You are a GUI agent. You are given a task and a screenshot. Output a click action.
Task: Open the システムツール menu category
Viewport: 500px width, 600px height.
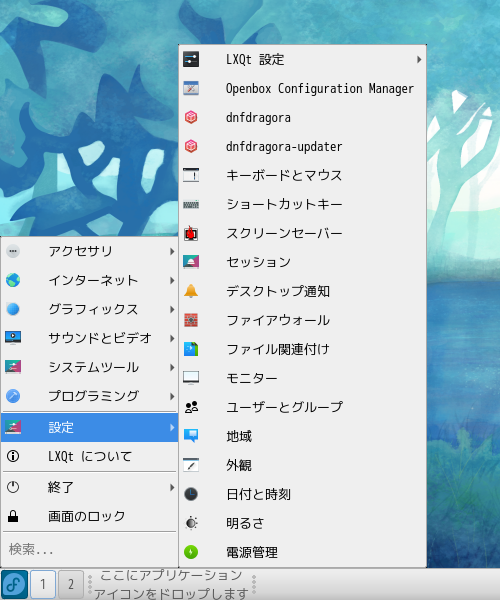(x=90, y=367)
